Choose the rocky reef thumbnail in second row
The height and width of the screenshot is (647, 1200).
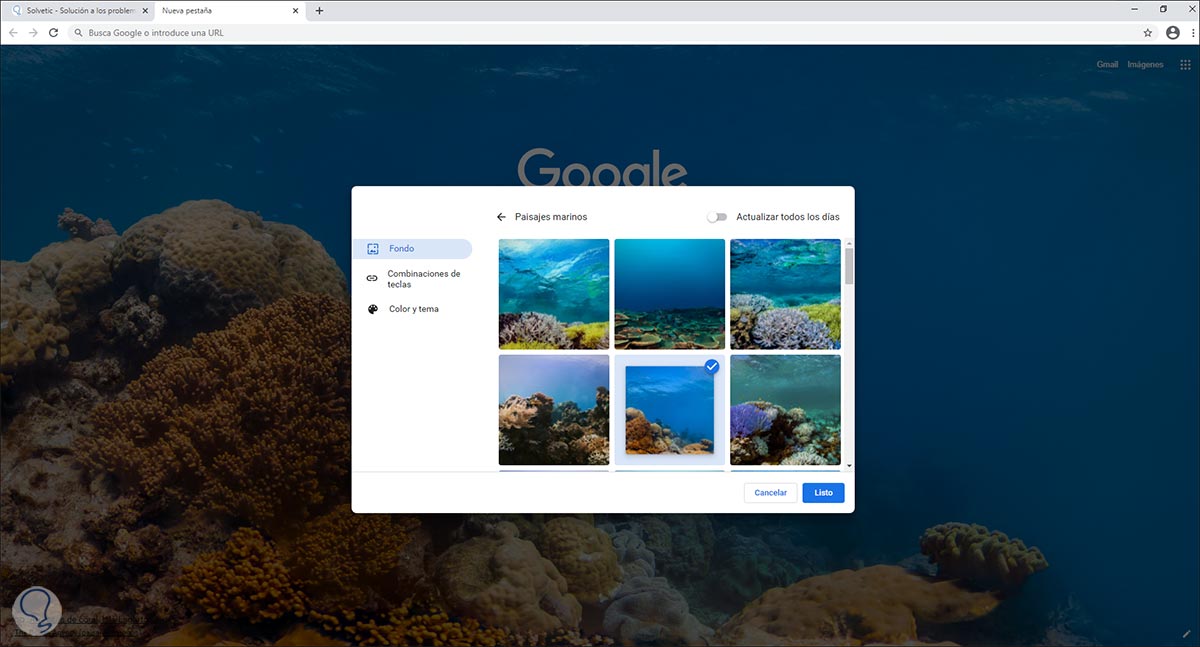tap(554, 410)
